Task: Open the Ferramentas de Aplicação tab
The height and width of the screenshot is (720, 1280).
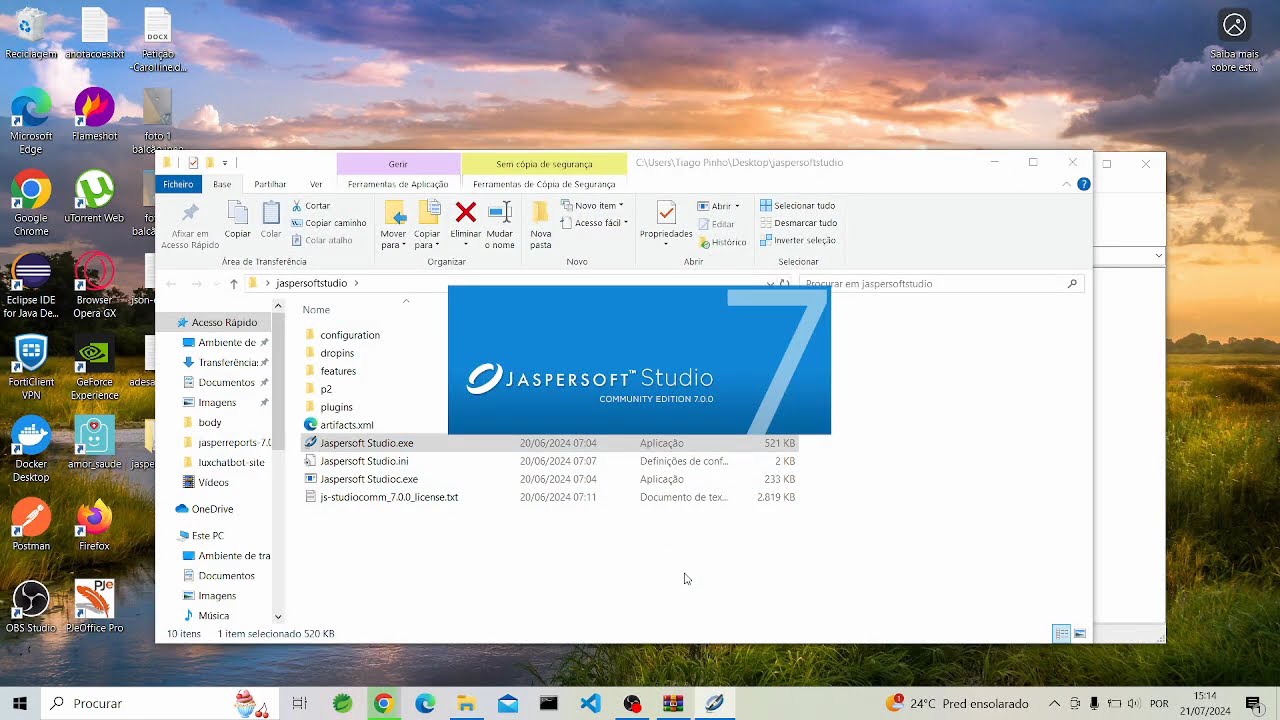Action: [x=398, y=184]
